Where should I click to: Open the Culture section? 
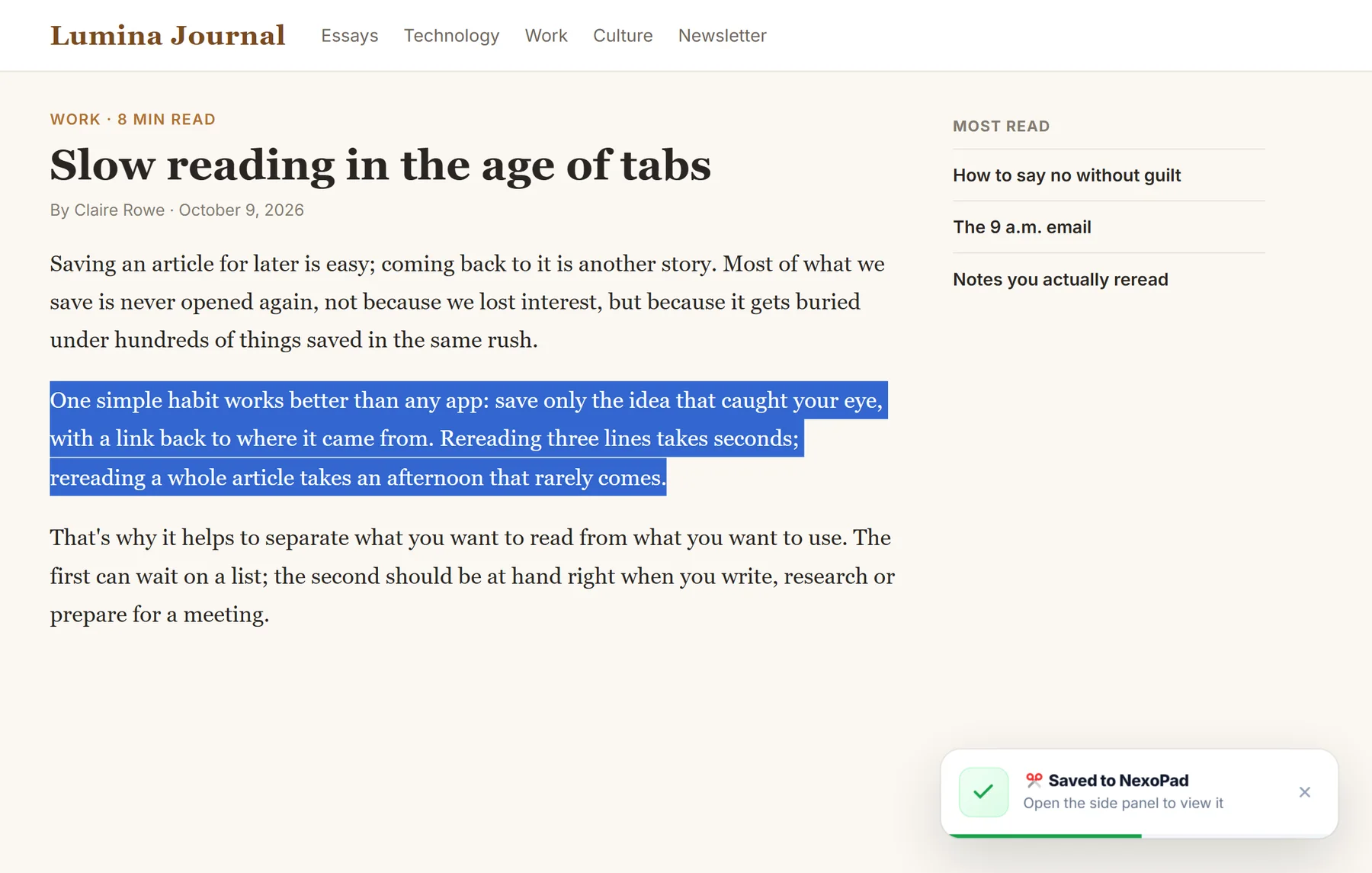tap(623, 36)
